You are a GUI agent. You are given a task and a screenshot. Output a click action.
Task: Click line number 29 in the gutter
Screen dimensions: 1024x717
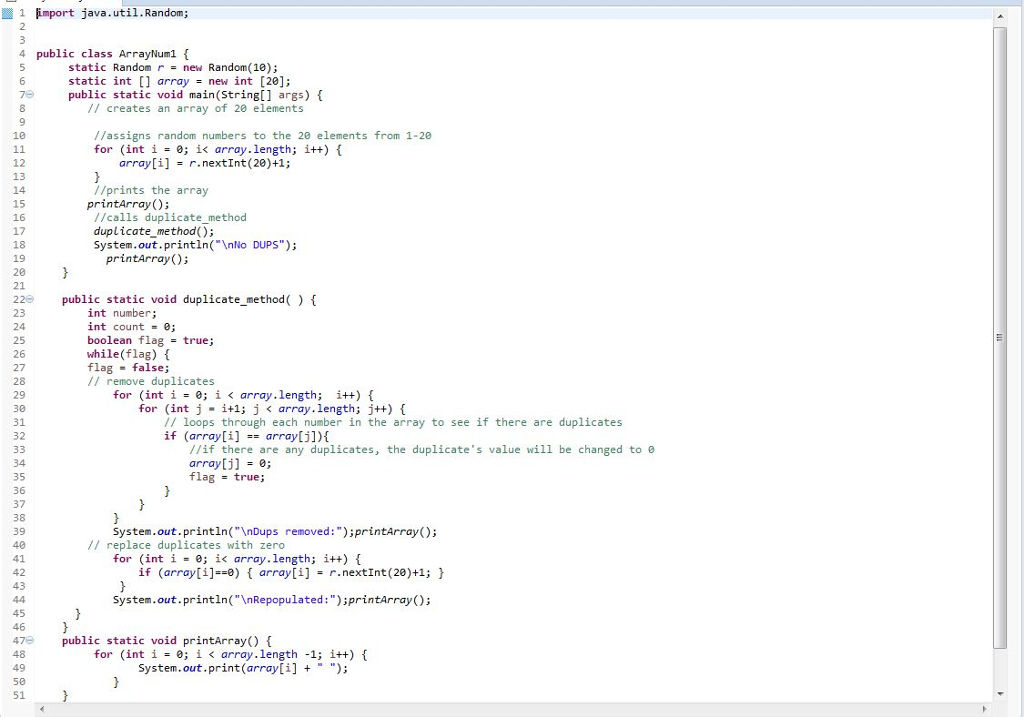pyautogui.click(x=20, y=395)
